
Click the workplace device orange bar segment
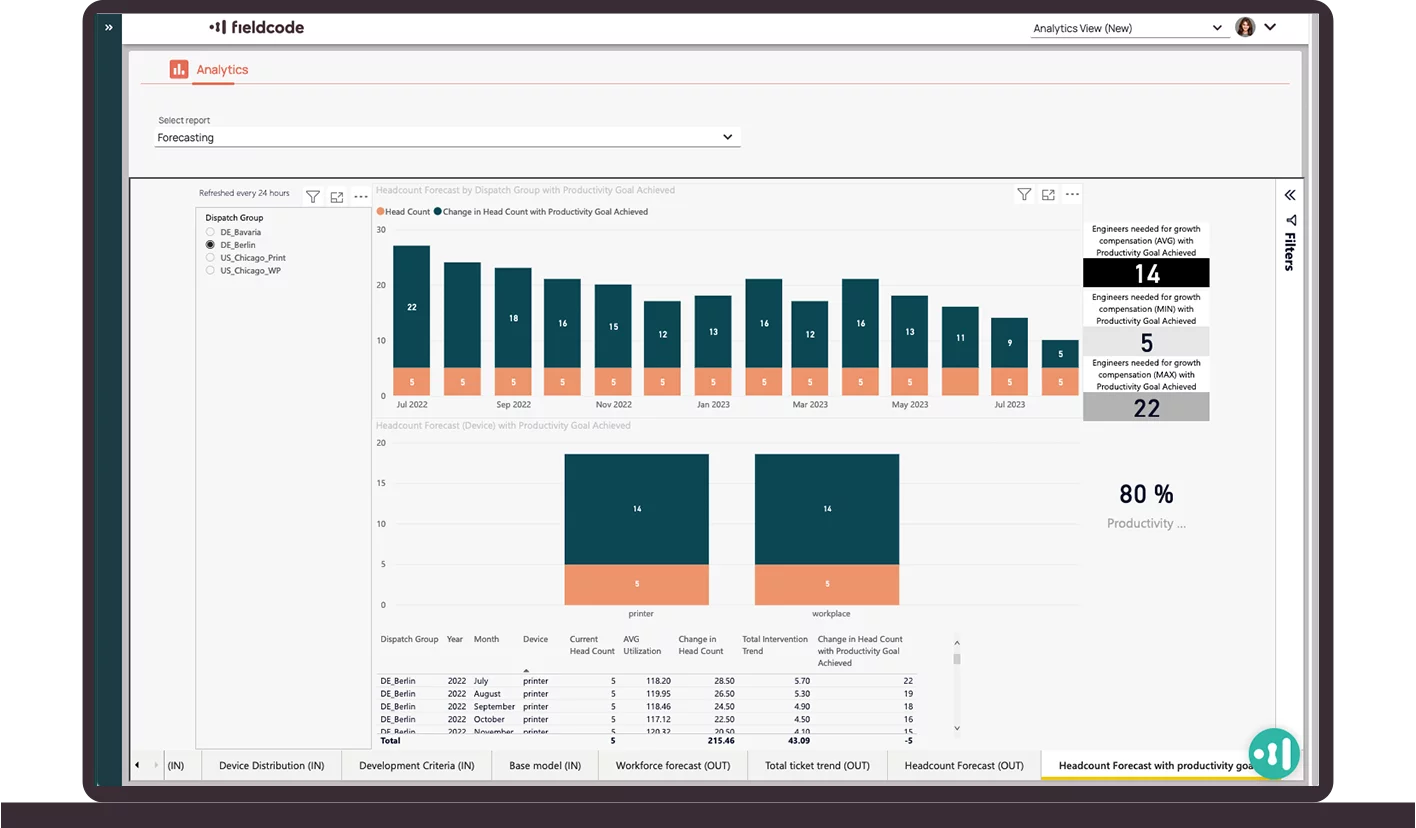pos(827,585)
